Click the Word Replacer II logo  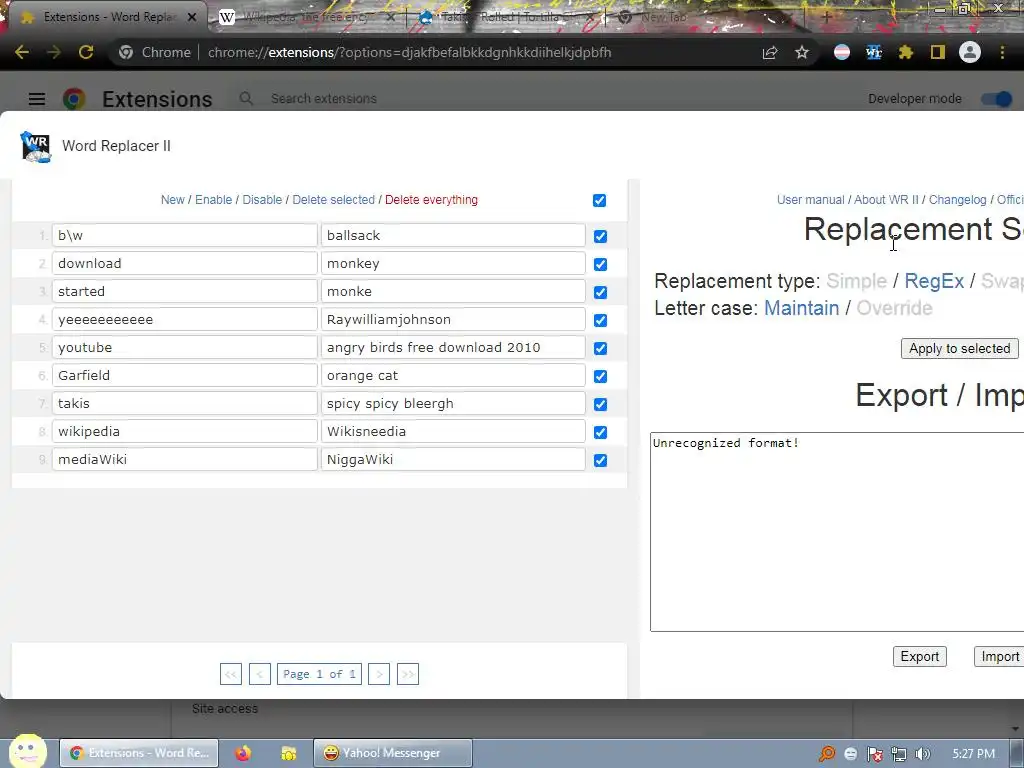[36, 146]
